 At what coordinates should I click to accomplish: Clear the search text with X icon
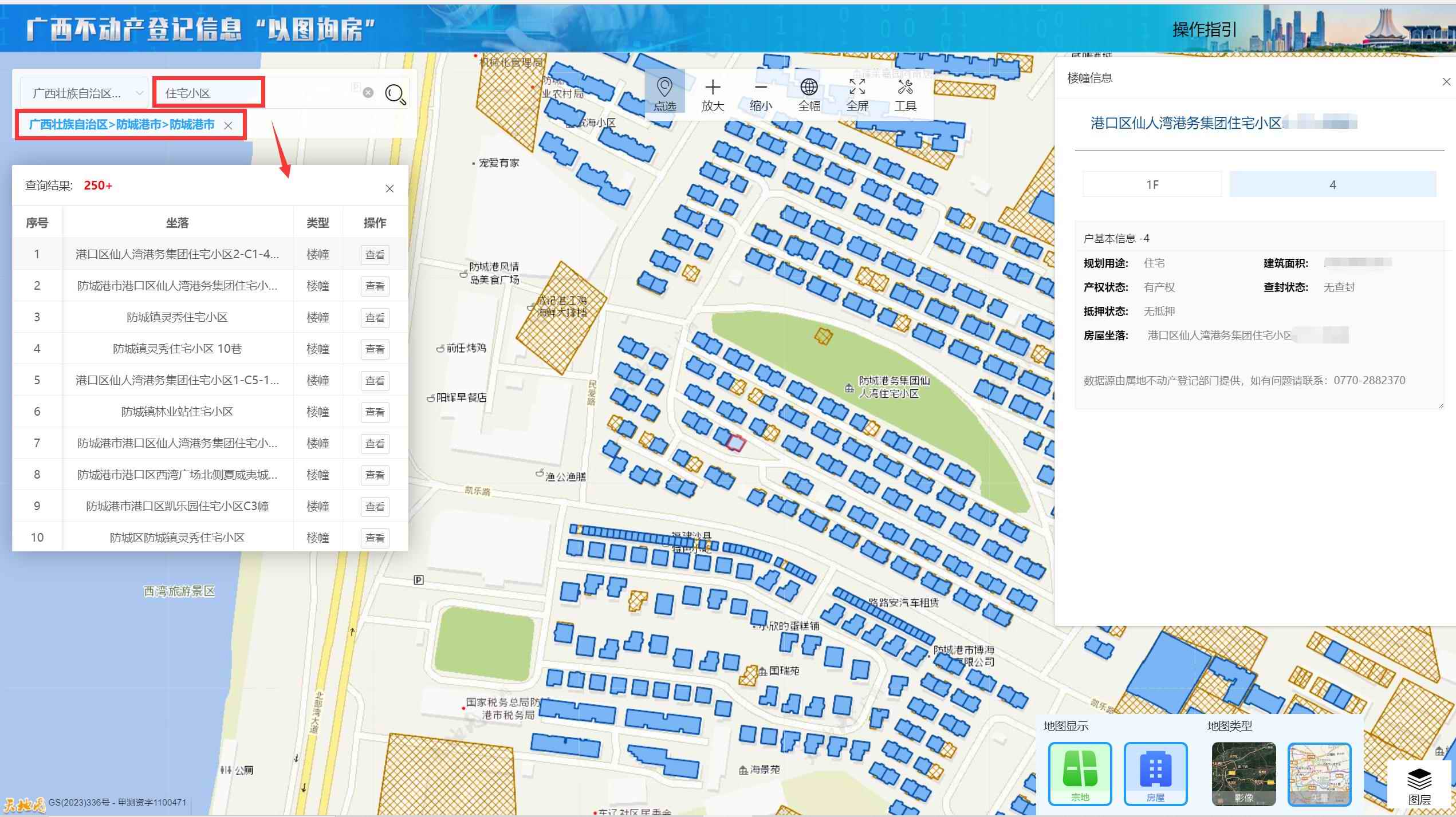[368, 92]
